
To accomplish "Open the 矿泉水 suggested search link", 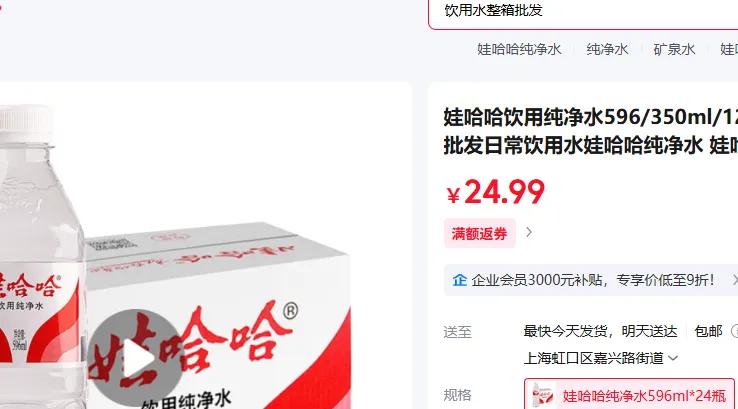I will click(x=674, y=49).
